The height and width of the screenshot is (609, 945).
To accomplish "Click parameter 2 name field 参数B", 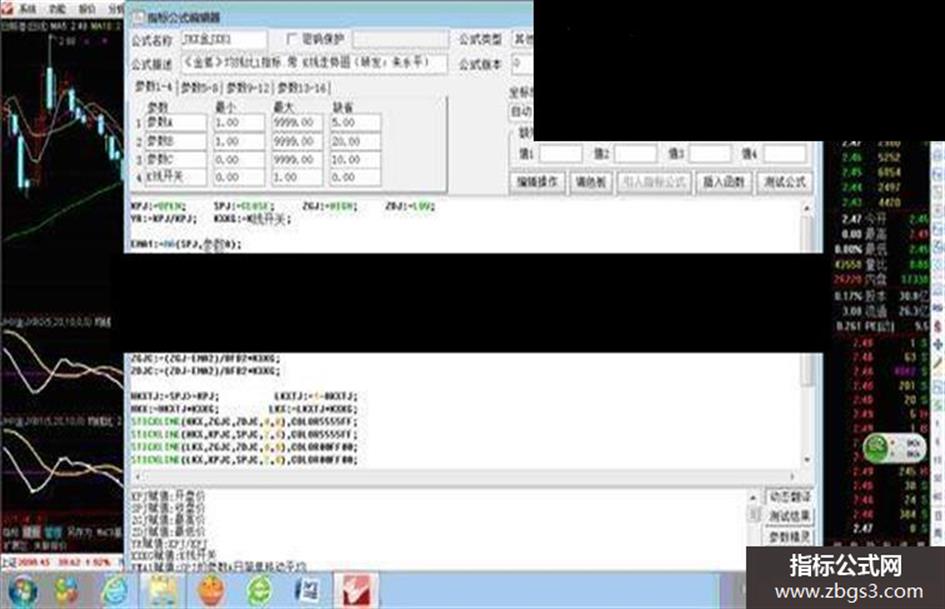I will pos(176,141).
